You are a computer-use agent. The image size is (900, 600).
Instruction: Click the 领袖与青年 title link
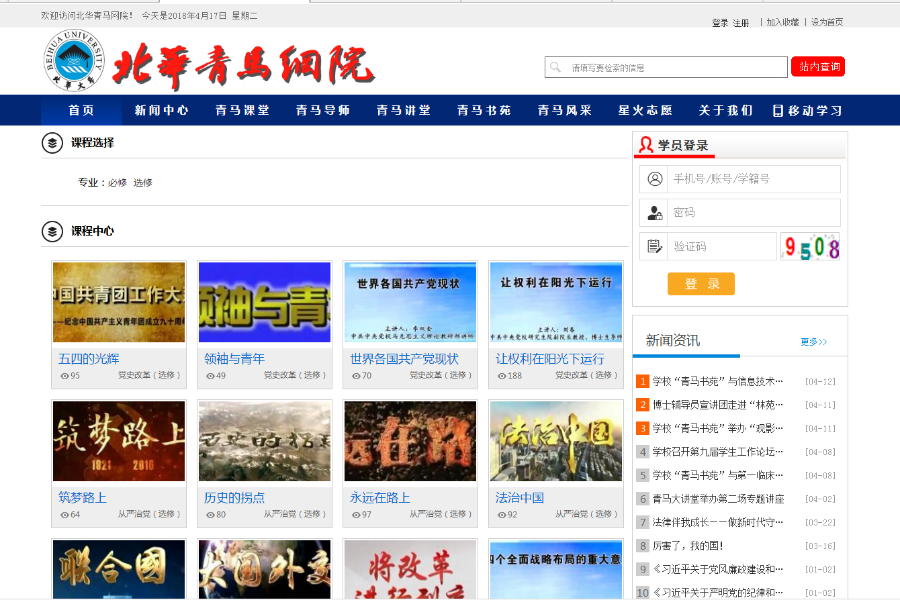coord(234,359)
